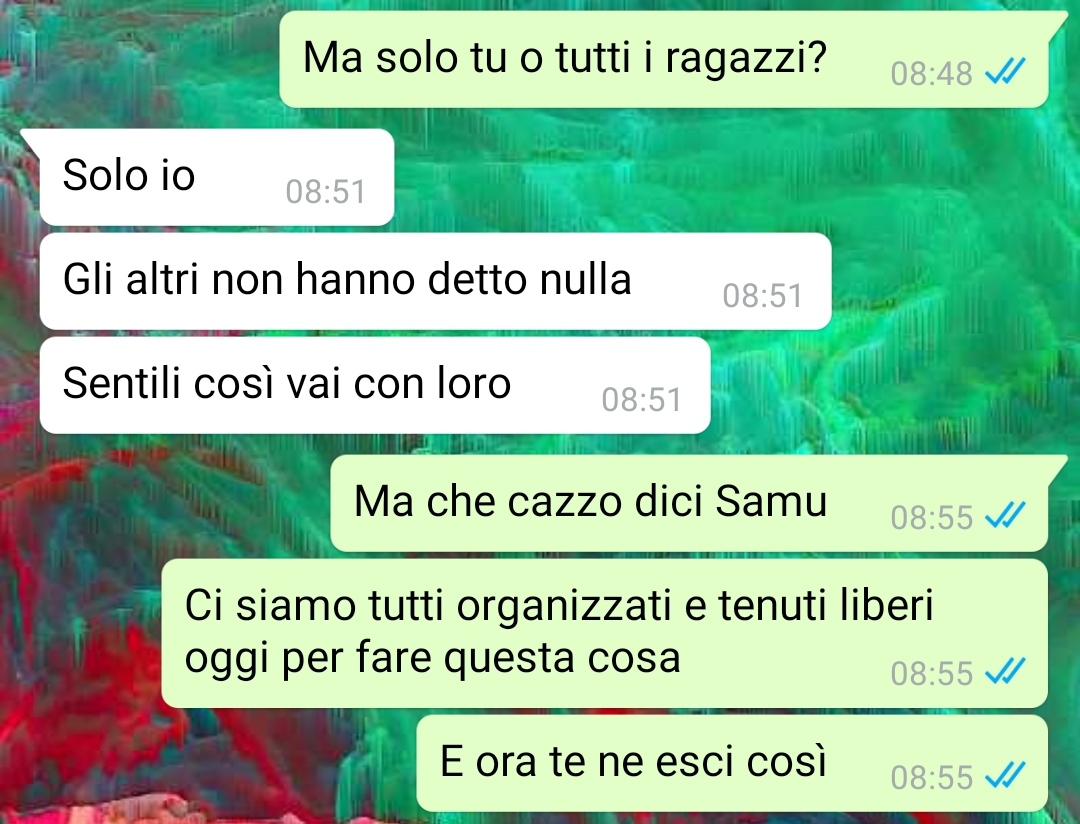Tap the double check on 'E ora te ne esci così'
This screenshot has width=1080, height=824.
pos(1005,776)
